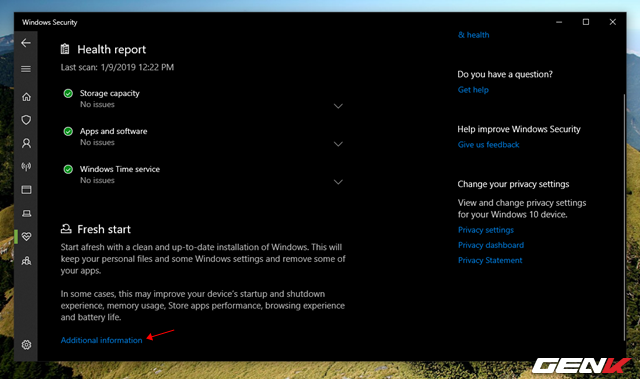Click green check beside Storage capacity
Image resolution: width=640 pixels, height=379 pixels.
pyautogui.click(x=68, y=93)
